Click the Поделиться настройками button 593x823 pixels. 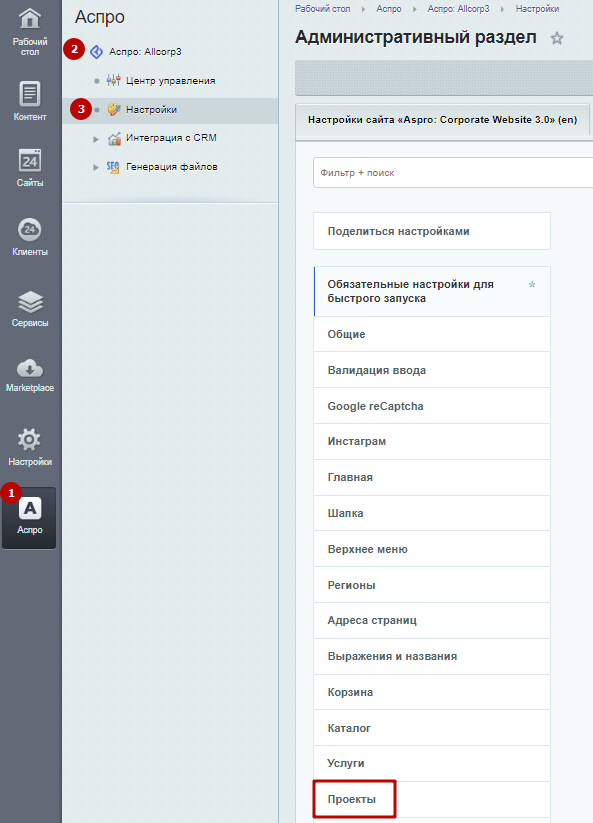click(432, 231)
